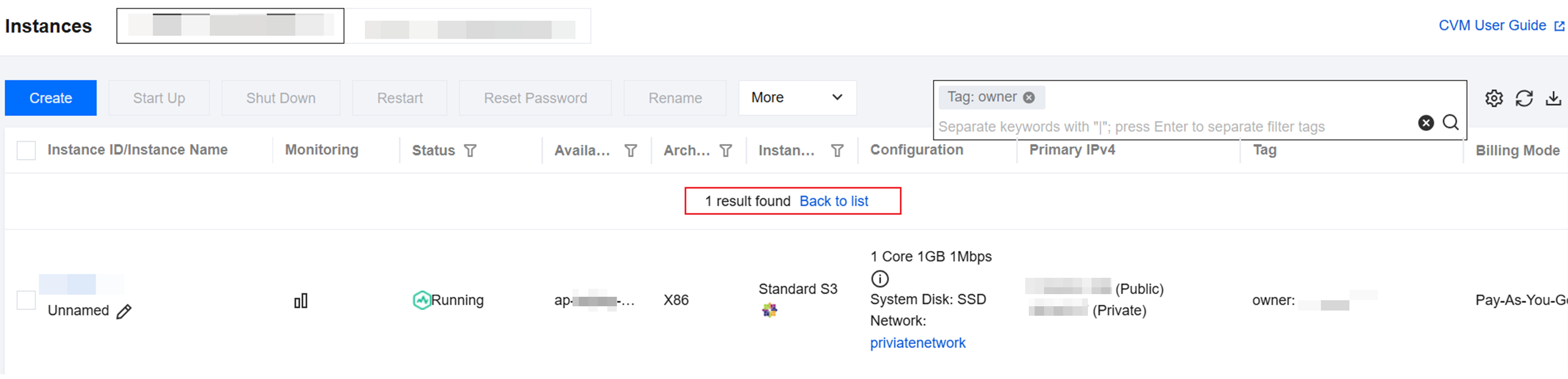This screenshot has width=1568, height=379.
Task: Open monitoring chart for the instance
Action: point(301,300)
